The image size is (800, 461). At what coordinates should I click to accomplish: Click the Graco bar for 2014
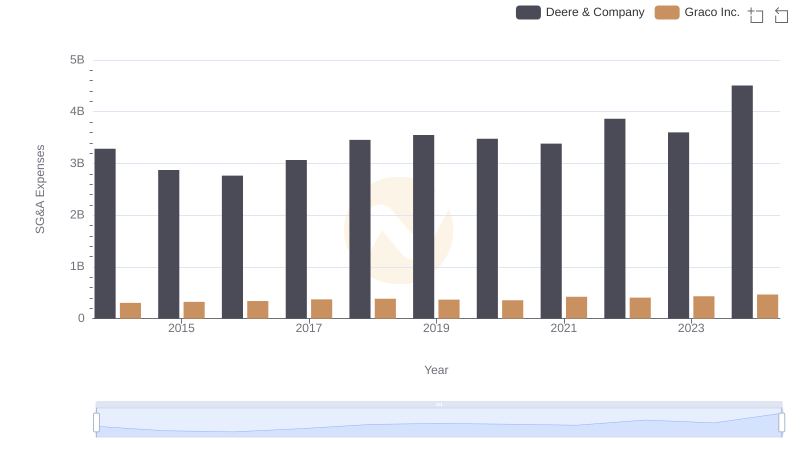click(x=131, y=311)
